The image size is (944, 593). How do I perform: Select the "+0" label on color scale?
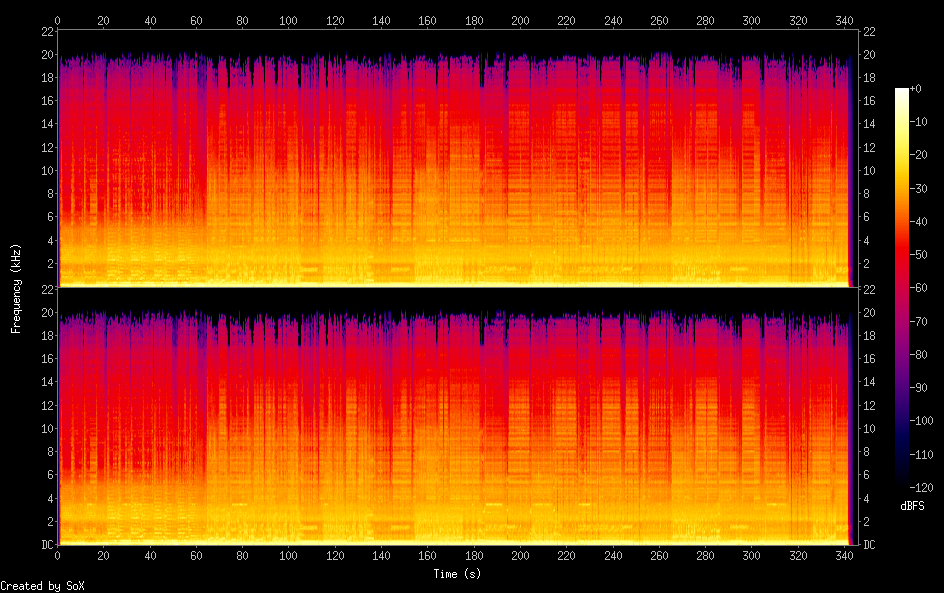pyautogui.click(x=929, y=89)
